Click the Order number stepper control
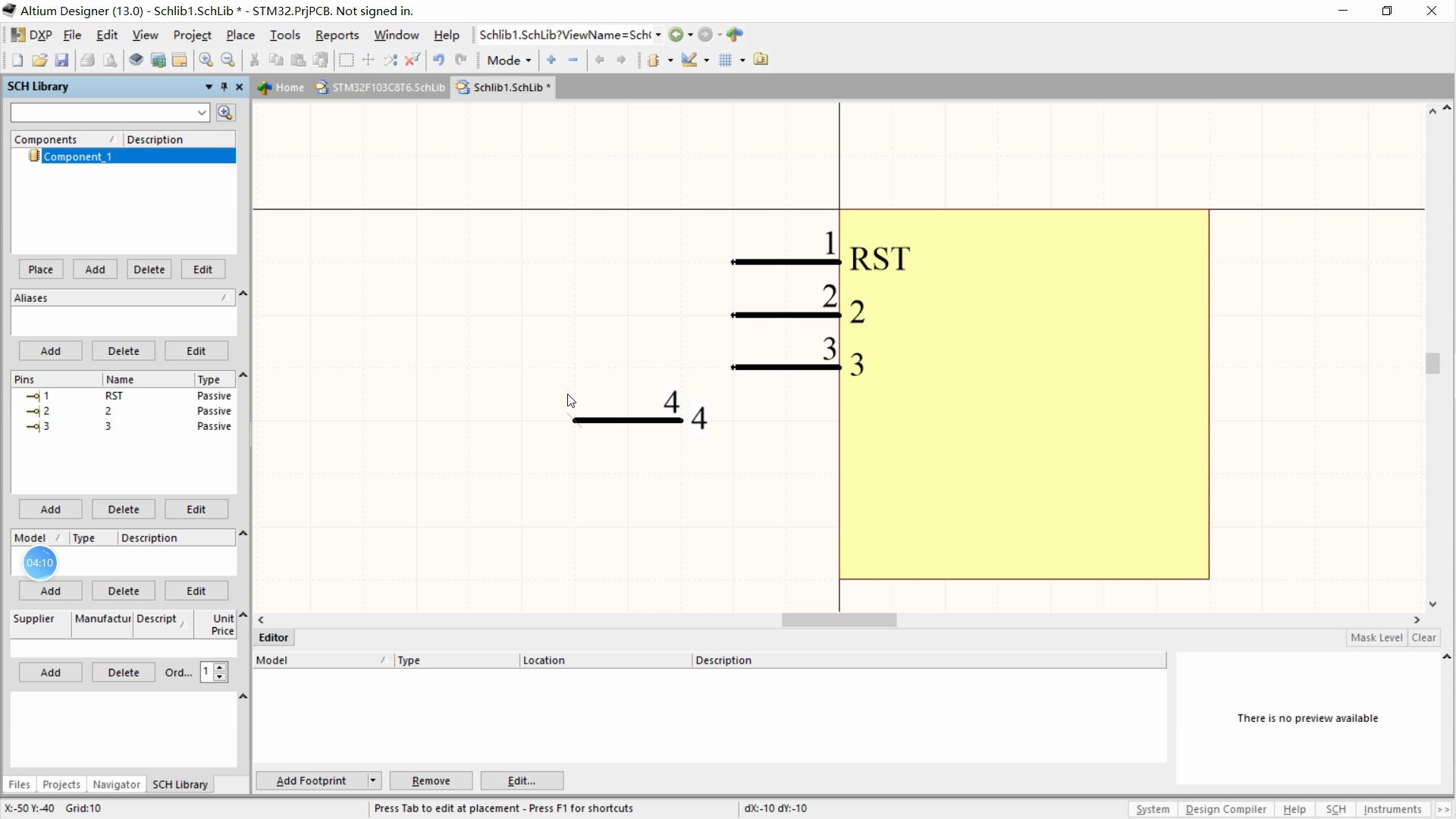The height and width of the screenshot is (819, 1456). pos(213,671)
